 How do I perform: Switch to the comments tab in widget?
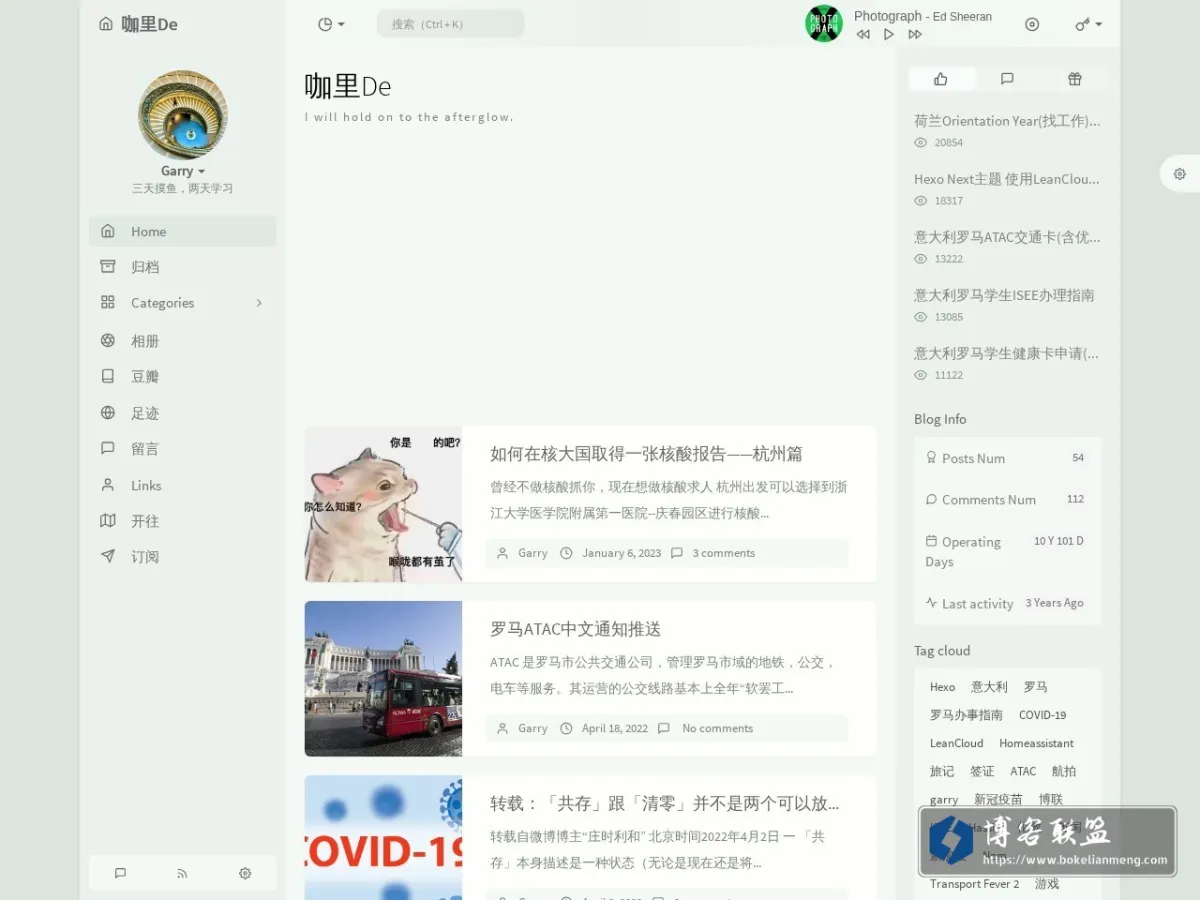tap(1007, 79)
